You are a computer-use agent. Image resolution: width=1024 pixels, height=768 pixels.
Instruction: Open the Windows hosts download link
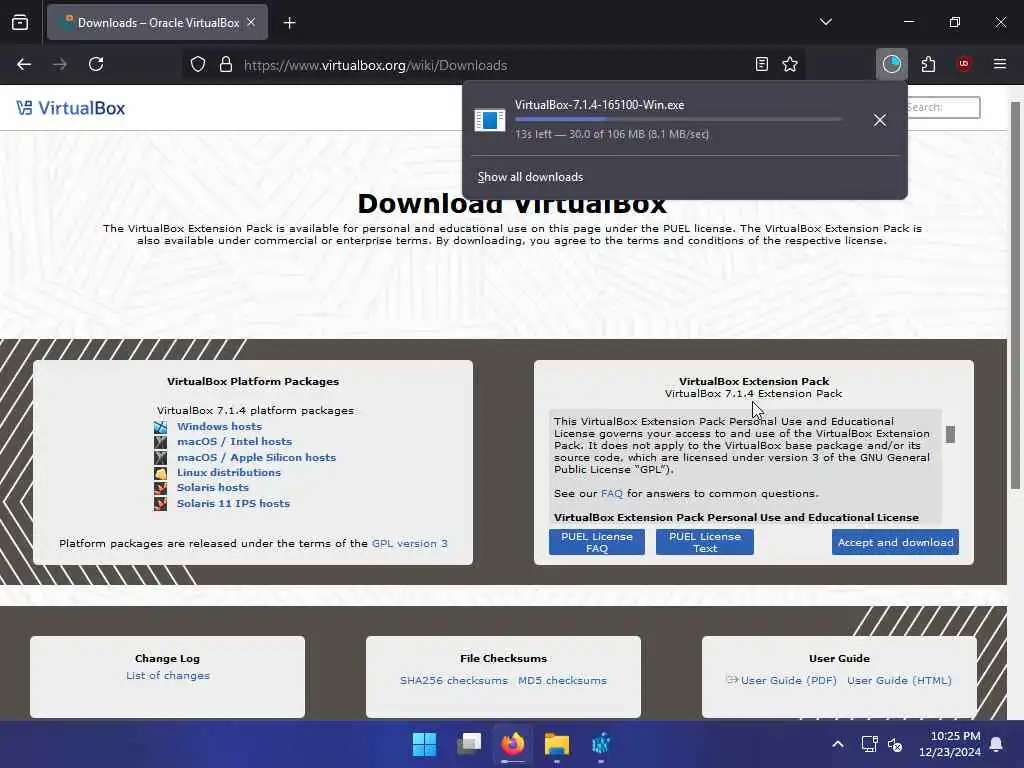219,426
